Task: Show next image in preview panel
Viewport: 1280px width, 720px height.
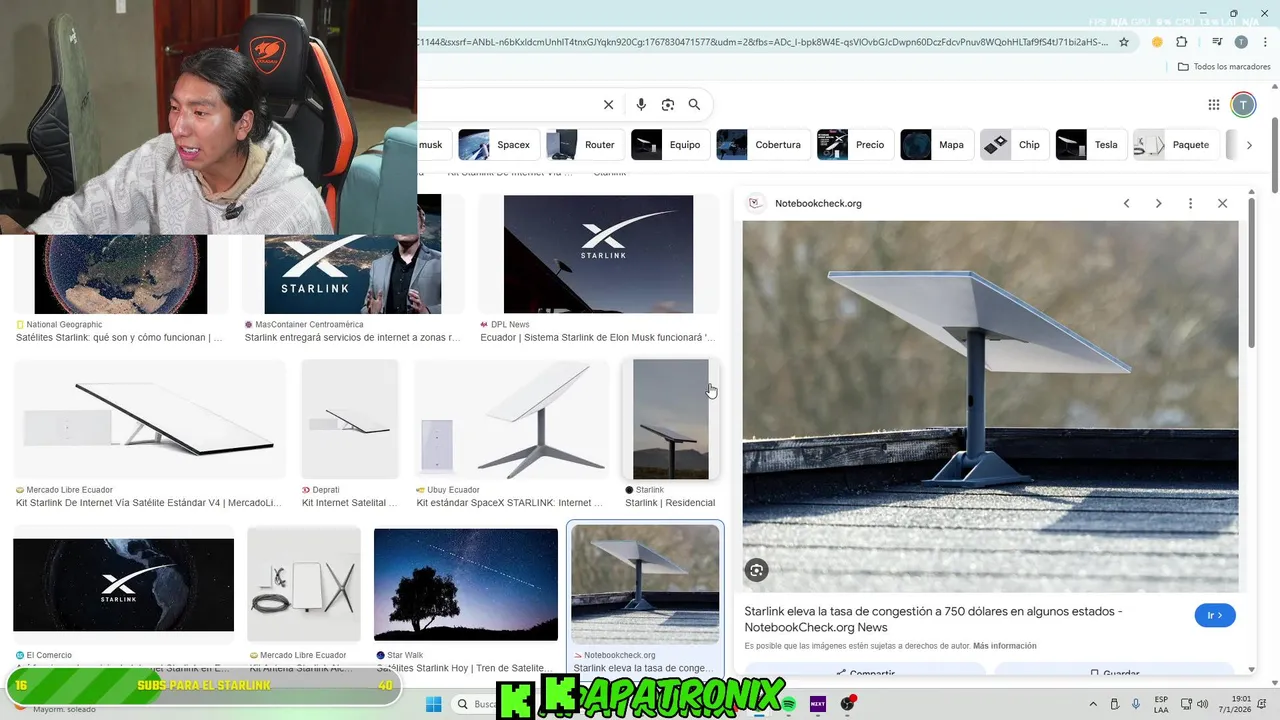Action: coord(1158,203)
